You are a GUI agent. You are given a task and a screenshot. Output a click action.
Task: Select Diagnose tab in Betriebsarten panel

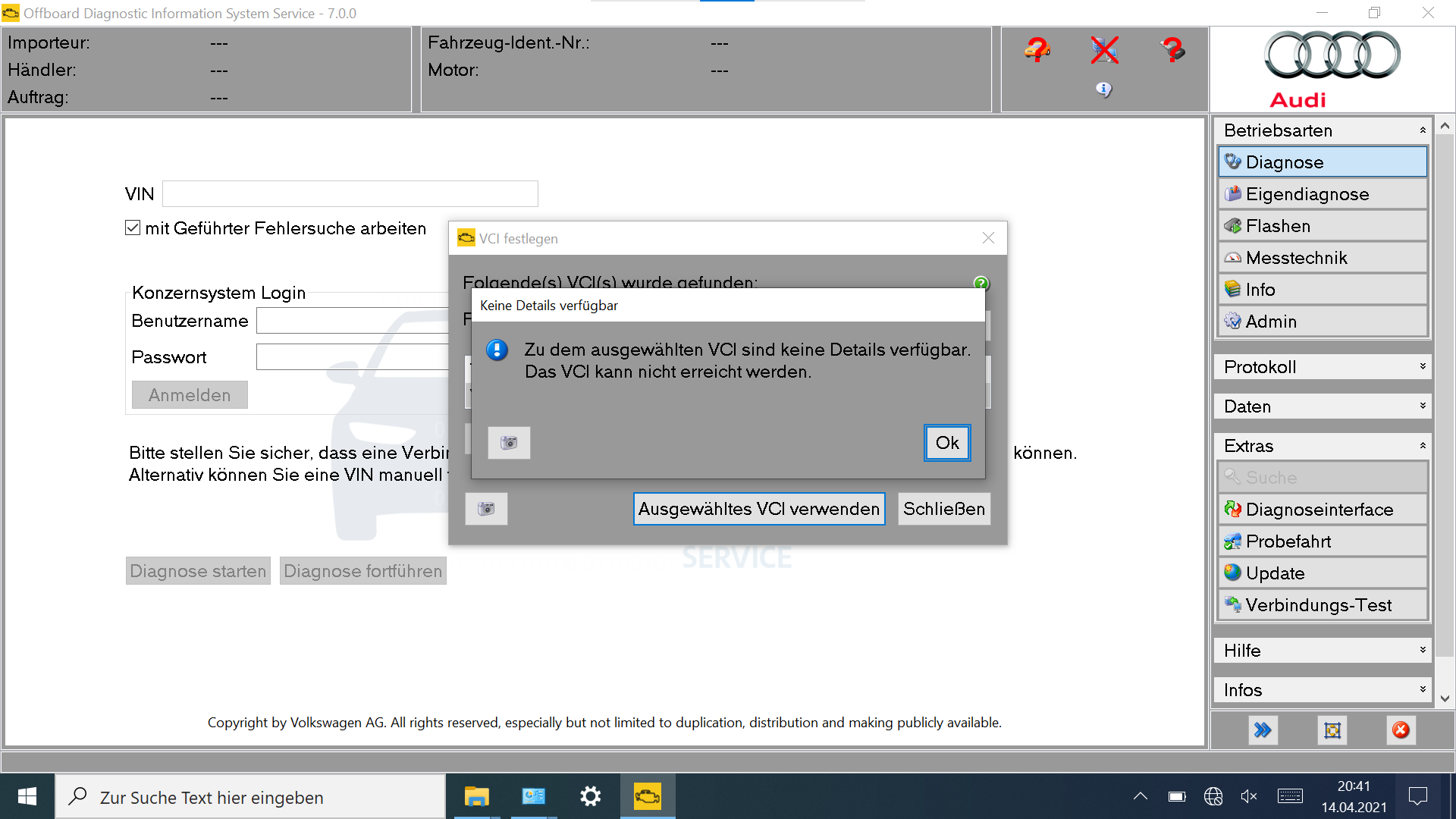pos(1321,161)
